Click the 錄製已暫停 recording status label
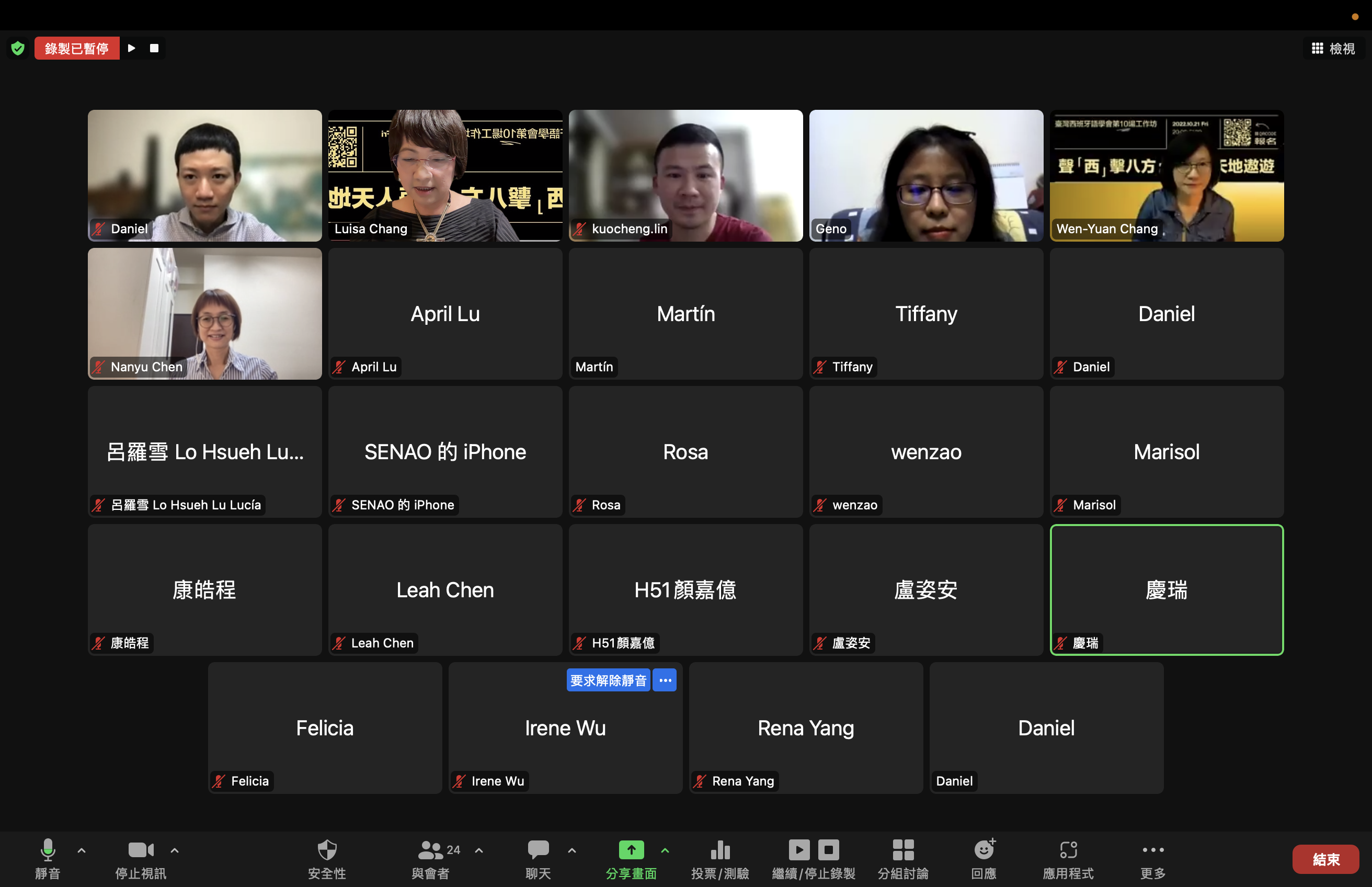Viewport: 1372px width, 887px height. (x=76, y=49)
